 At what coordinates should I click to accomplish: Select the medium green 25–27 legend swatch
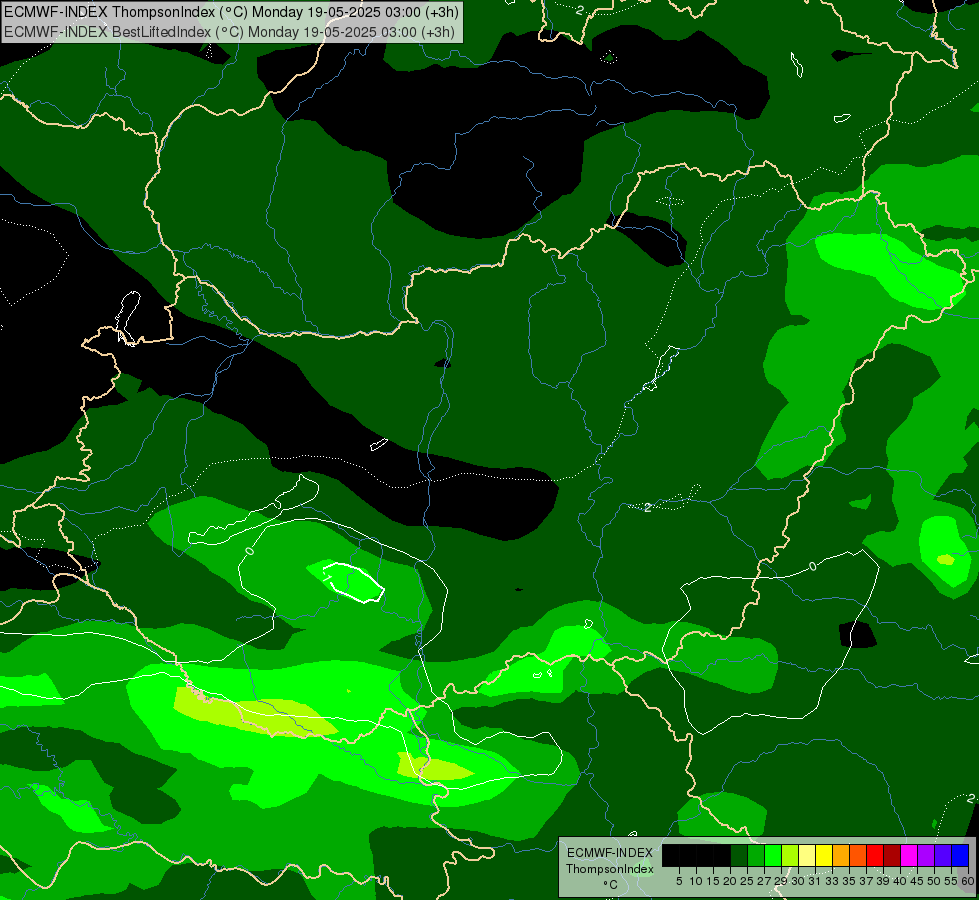click(756, 855)
